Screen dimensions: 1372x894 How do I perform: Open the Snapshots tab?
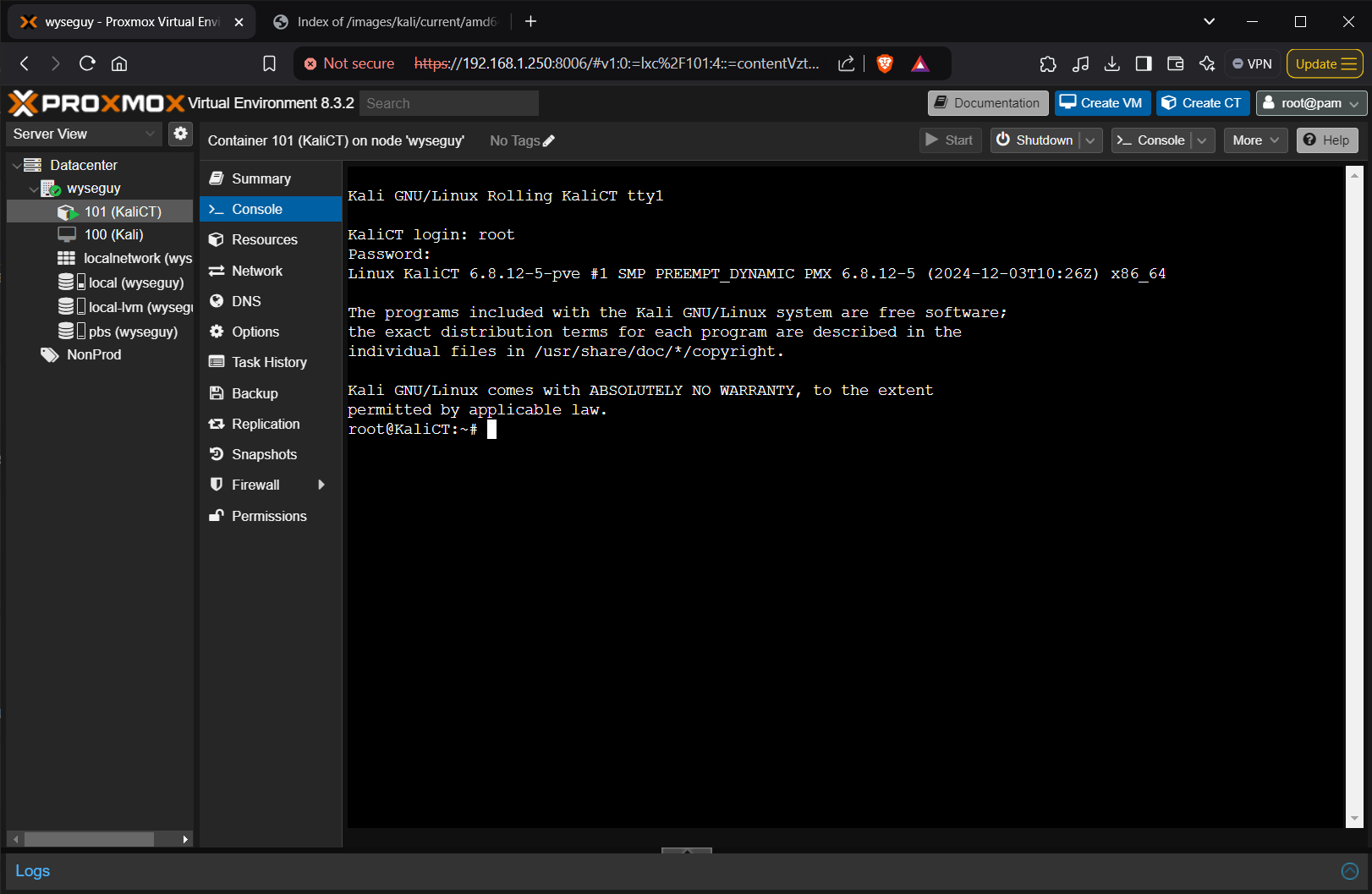(x=271, y=454)
